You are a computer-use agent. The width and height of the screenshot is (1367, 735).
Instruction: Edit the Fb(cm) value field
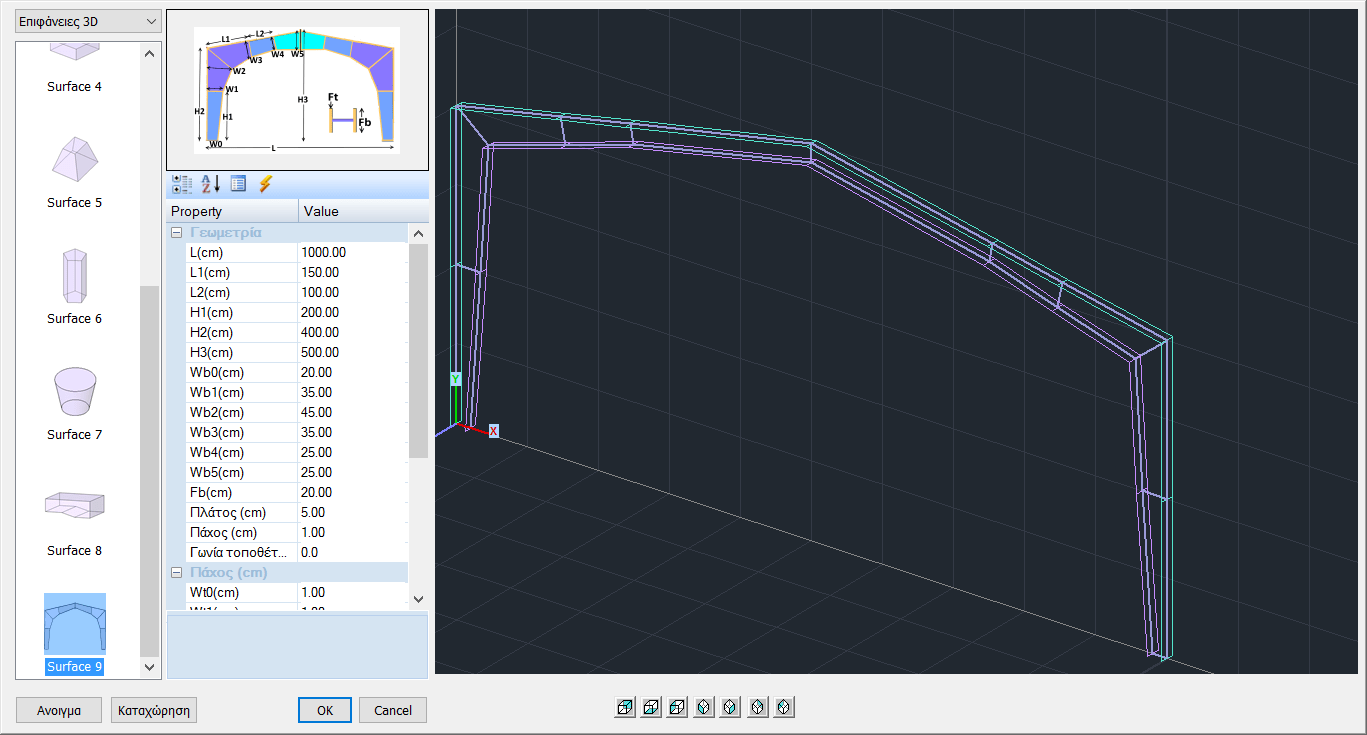coord(353,492)
